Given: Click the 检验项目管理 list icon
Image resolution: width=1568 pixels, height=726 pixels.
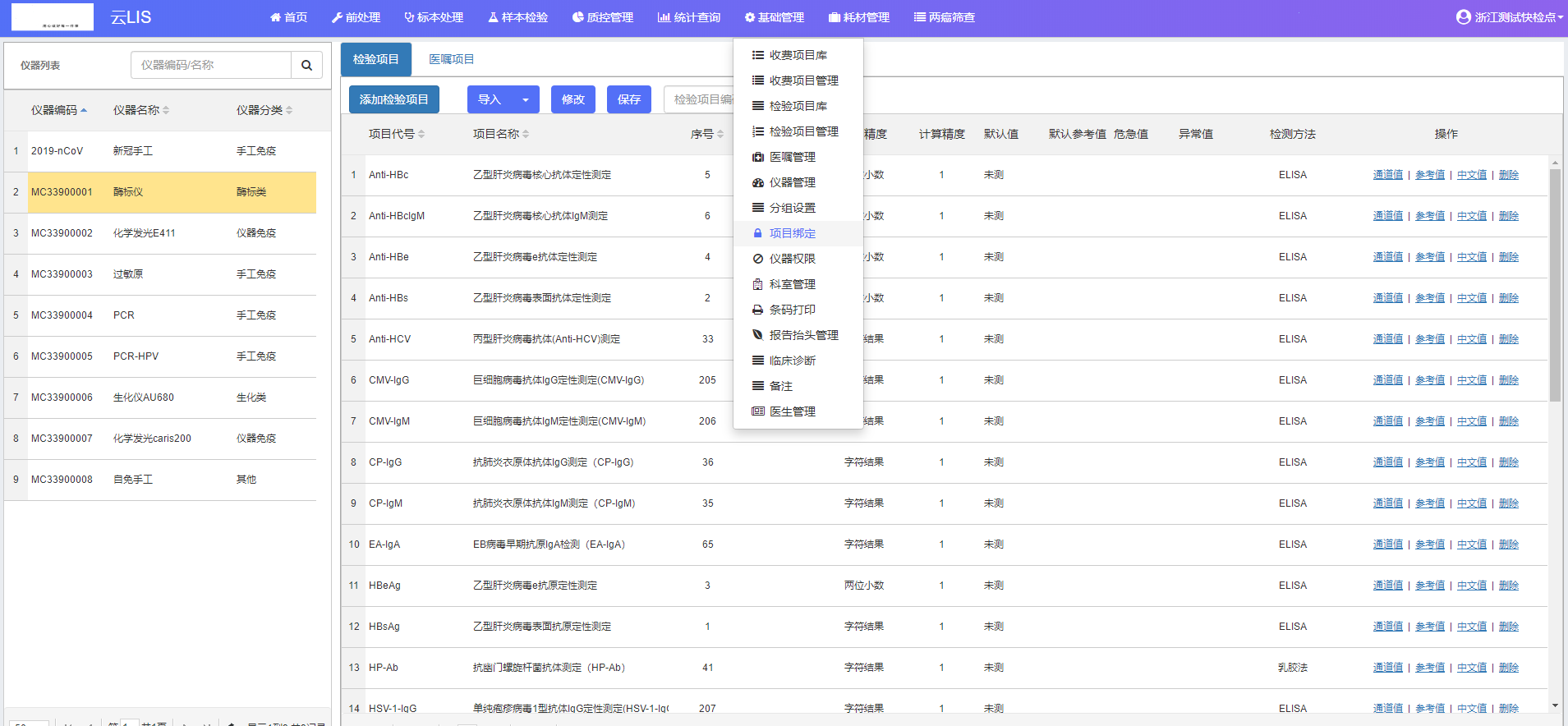Looking at the screenshot, I should pos(758,131).
